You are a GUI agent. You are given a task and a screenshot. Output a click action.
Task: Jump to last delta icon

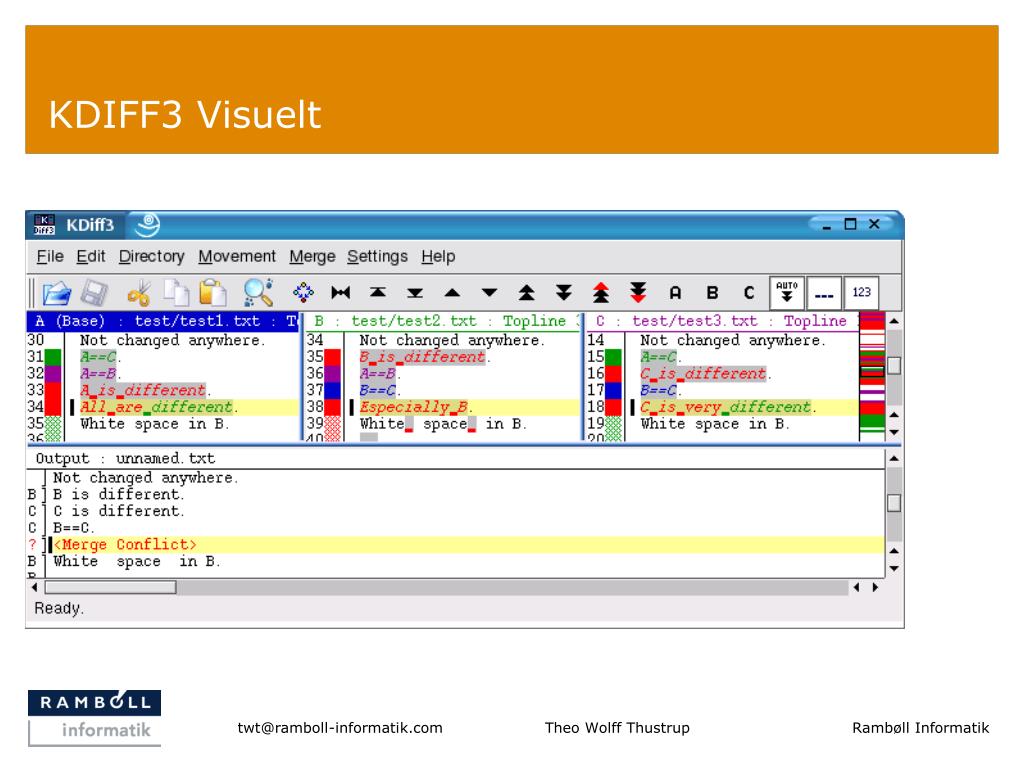point(377,293)
